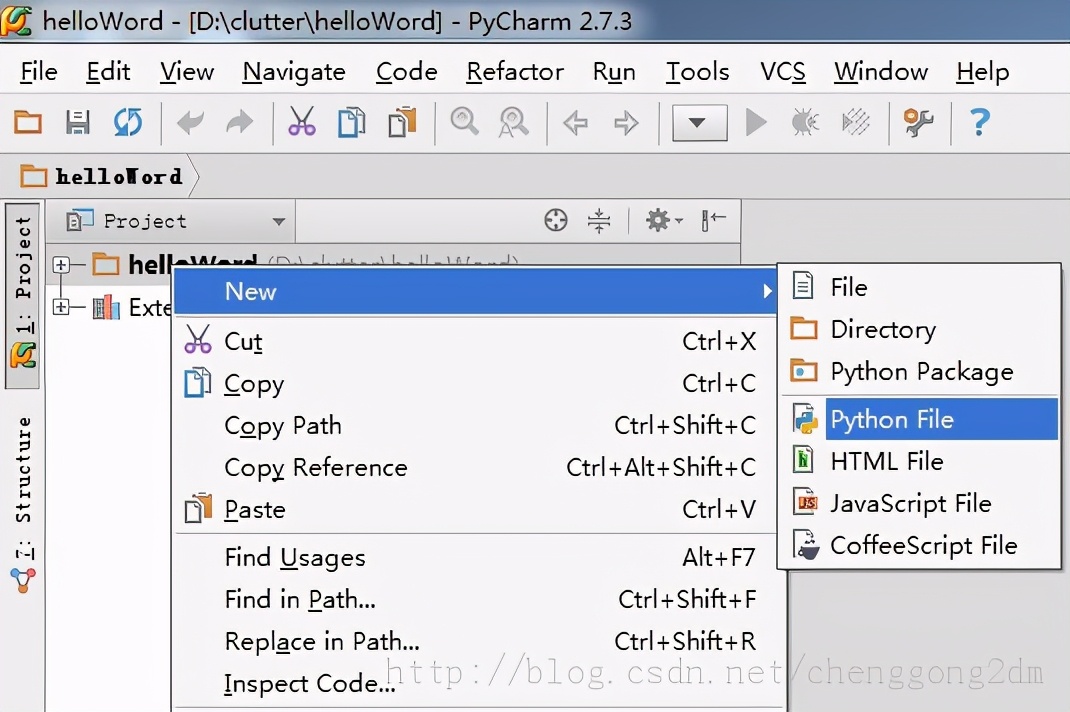This screenshot has height=712, width=1070.
Task: Click the Scroll-from-source crosshair in Project panel
Action: 556,220
